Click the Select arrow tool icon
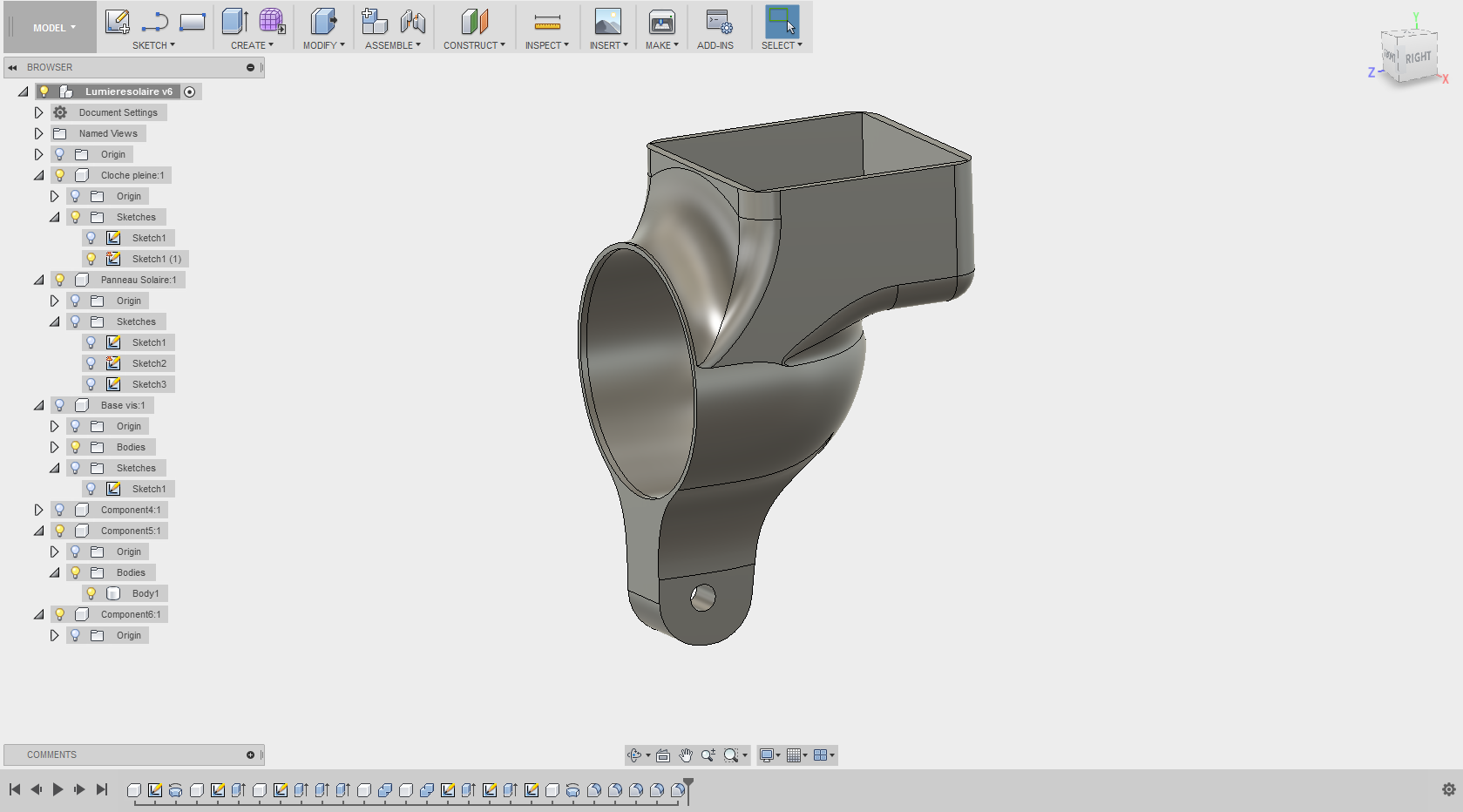1463x812 pixels. 782,22
